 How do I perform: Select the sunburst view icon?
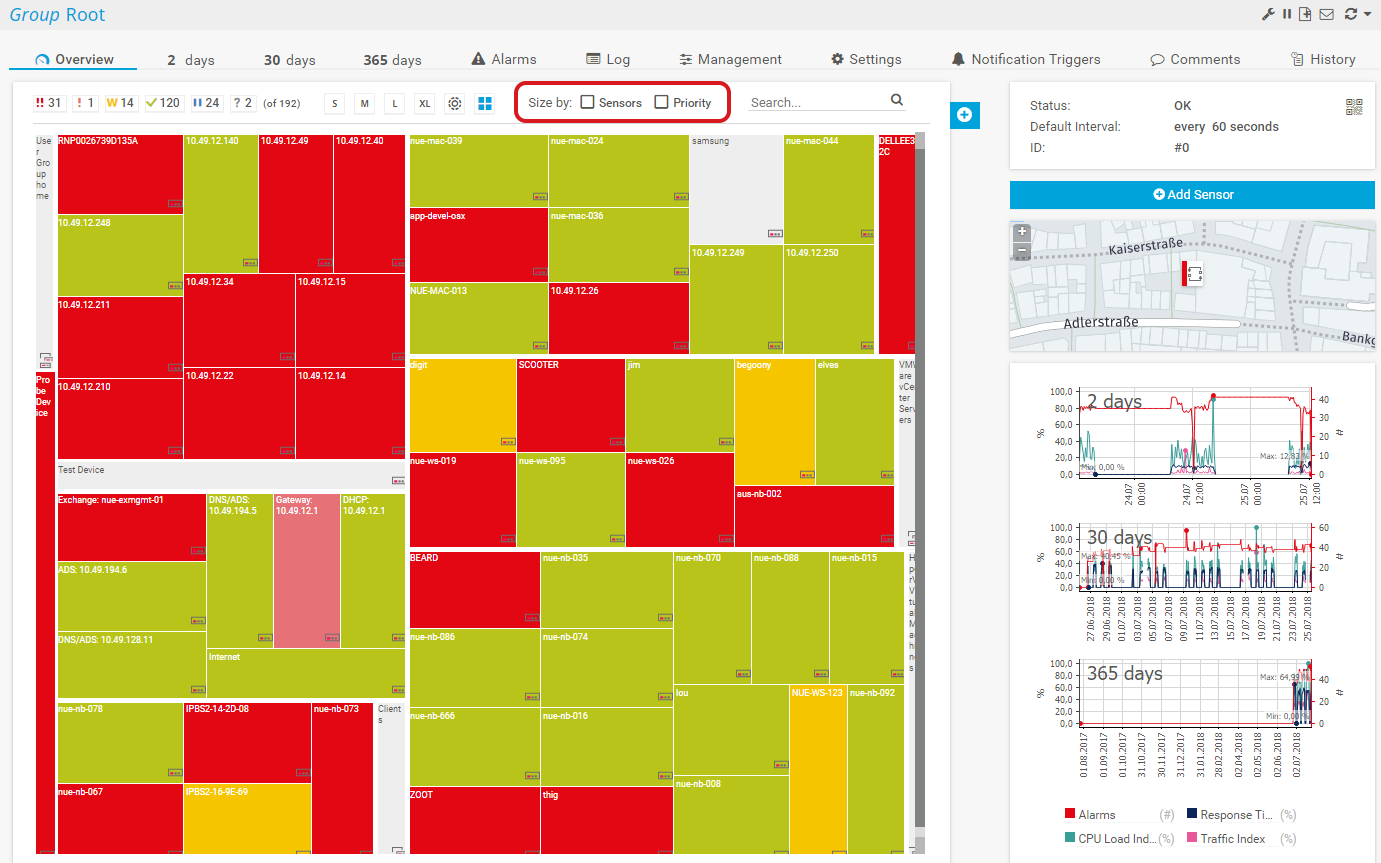pyautogui.click(x=455, y=103)
